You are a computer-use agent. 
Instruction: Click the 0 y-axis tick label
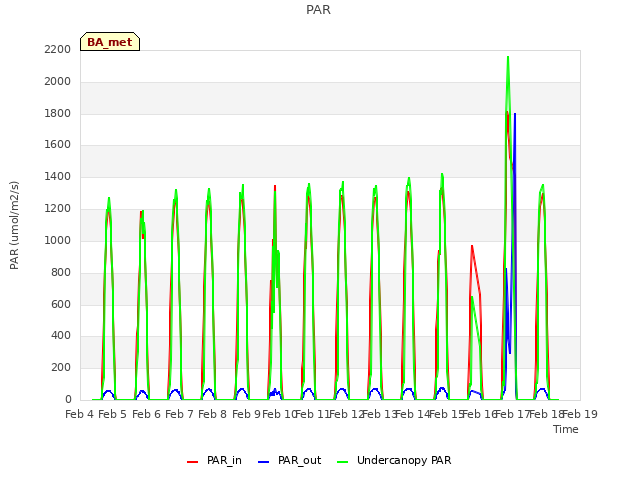pyautogui.click(x=68, y=399)
